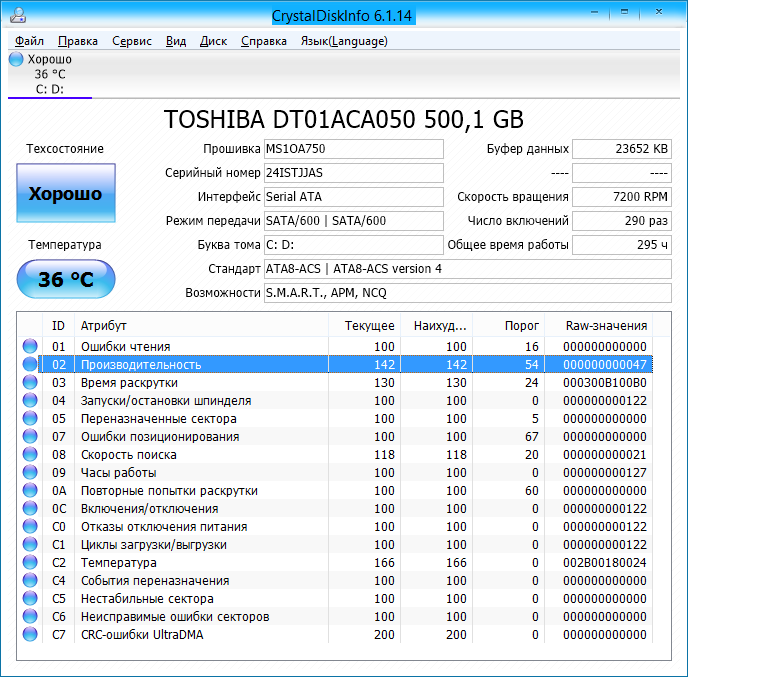Click the serial number field 24ISTJJAS
This screenshot has width=768, height=677.
(x=354, y=173)
